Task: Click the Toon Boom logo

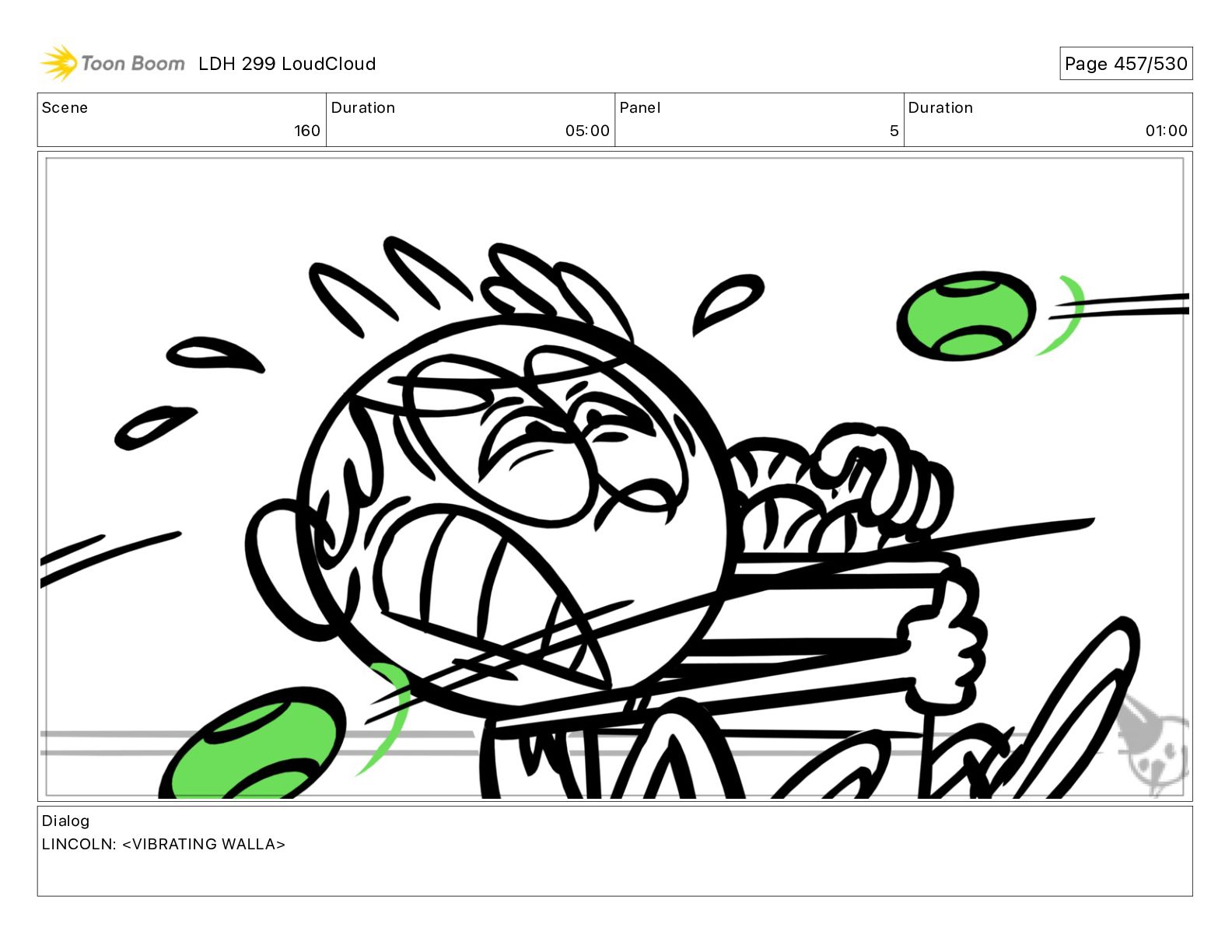Action: 113,63
